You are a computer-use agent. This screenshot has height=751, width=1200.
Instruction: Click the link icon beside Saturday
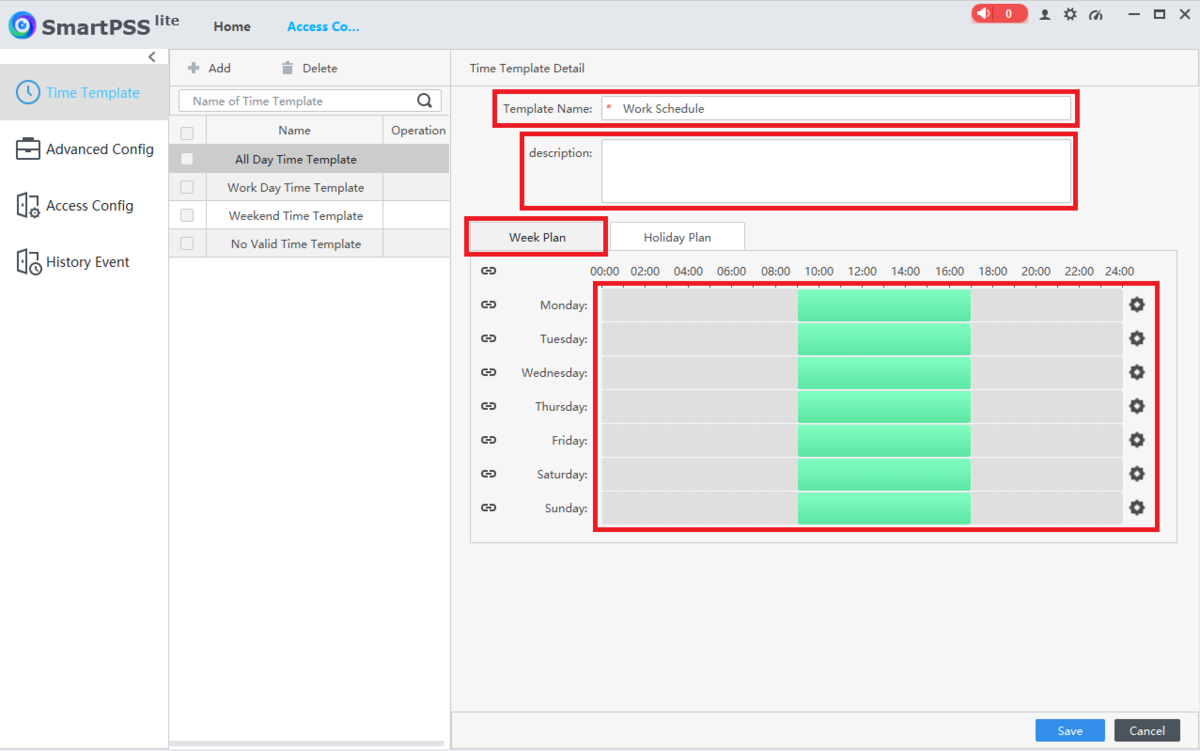click(488, 474)
